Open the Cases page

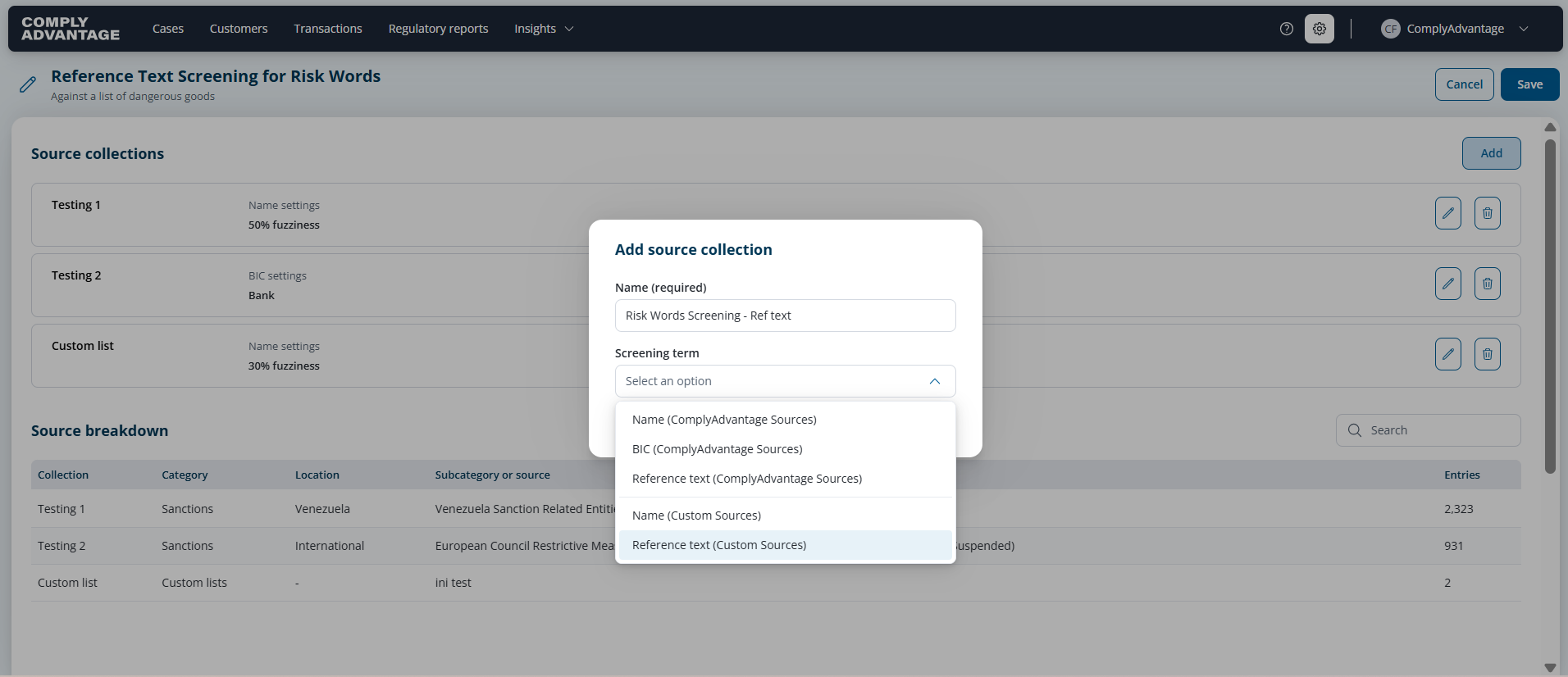168,29
